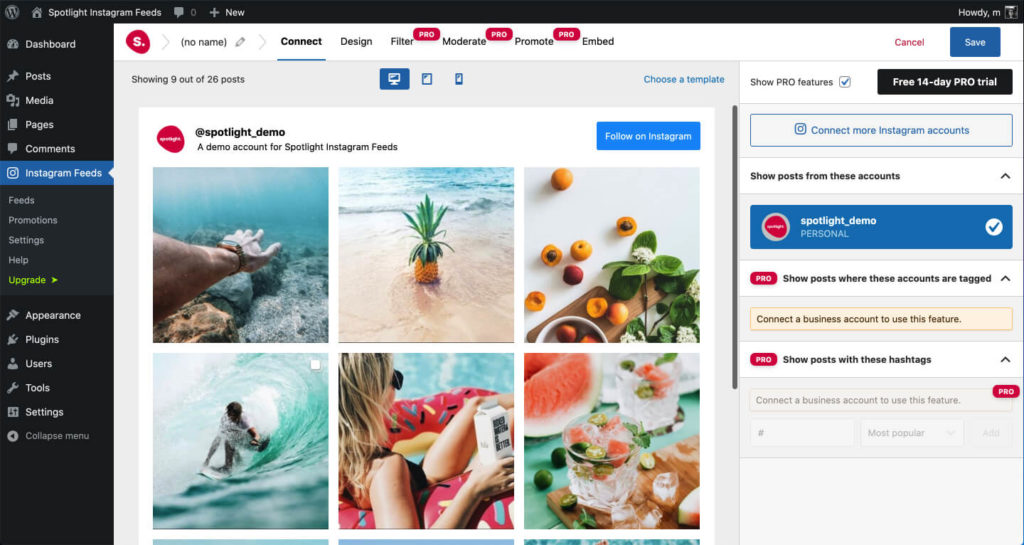The height and width of the screenshot is (545, 1024).
Task: Click Follow on Instagram button
Action: tap(648, 136)
